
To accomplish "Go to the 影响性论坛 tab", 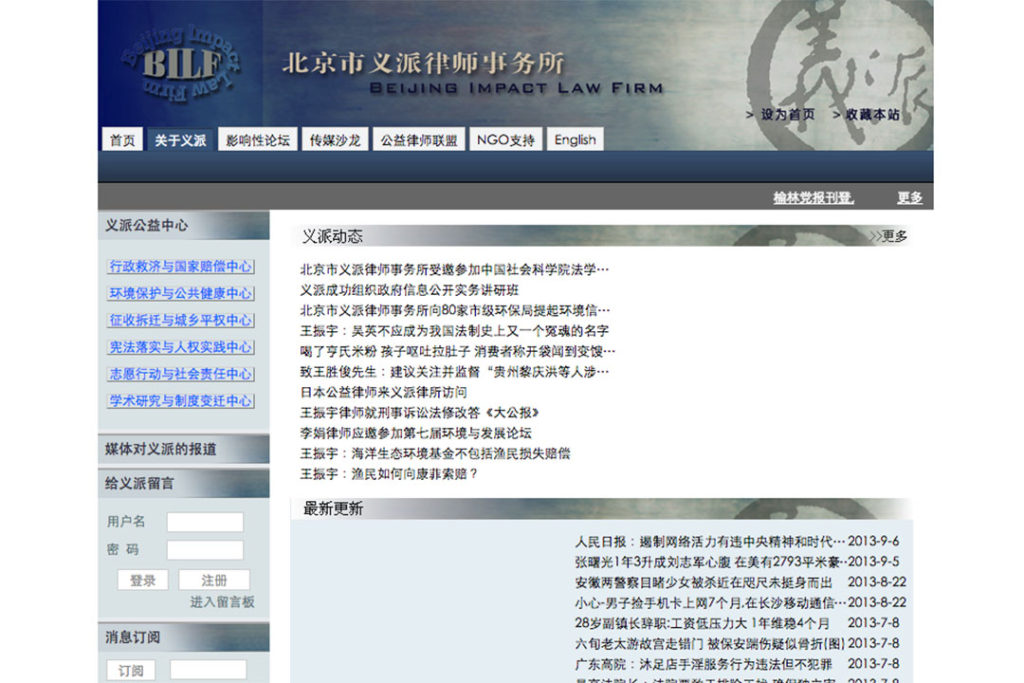I will [x=257, y=140].
